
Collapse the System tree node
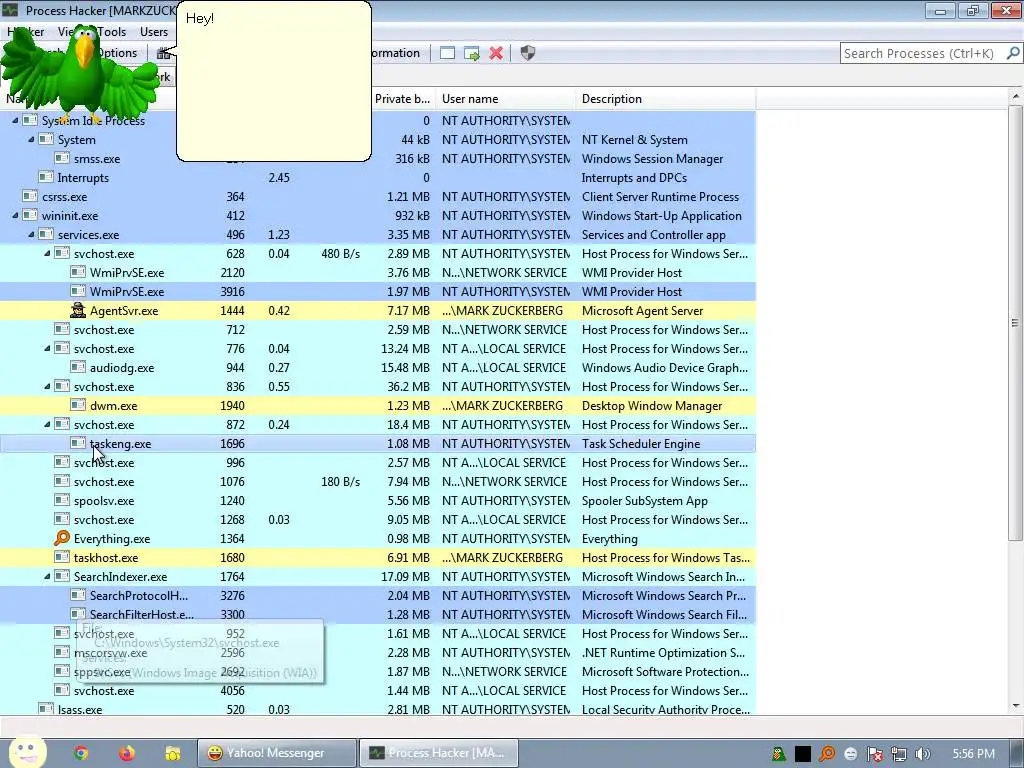coord(31,139)
